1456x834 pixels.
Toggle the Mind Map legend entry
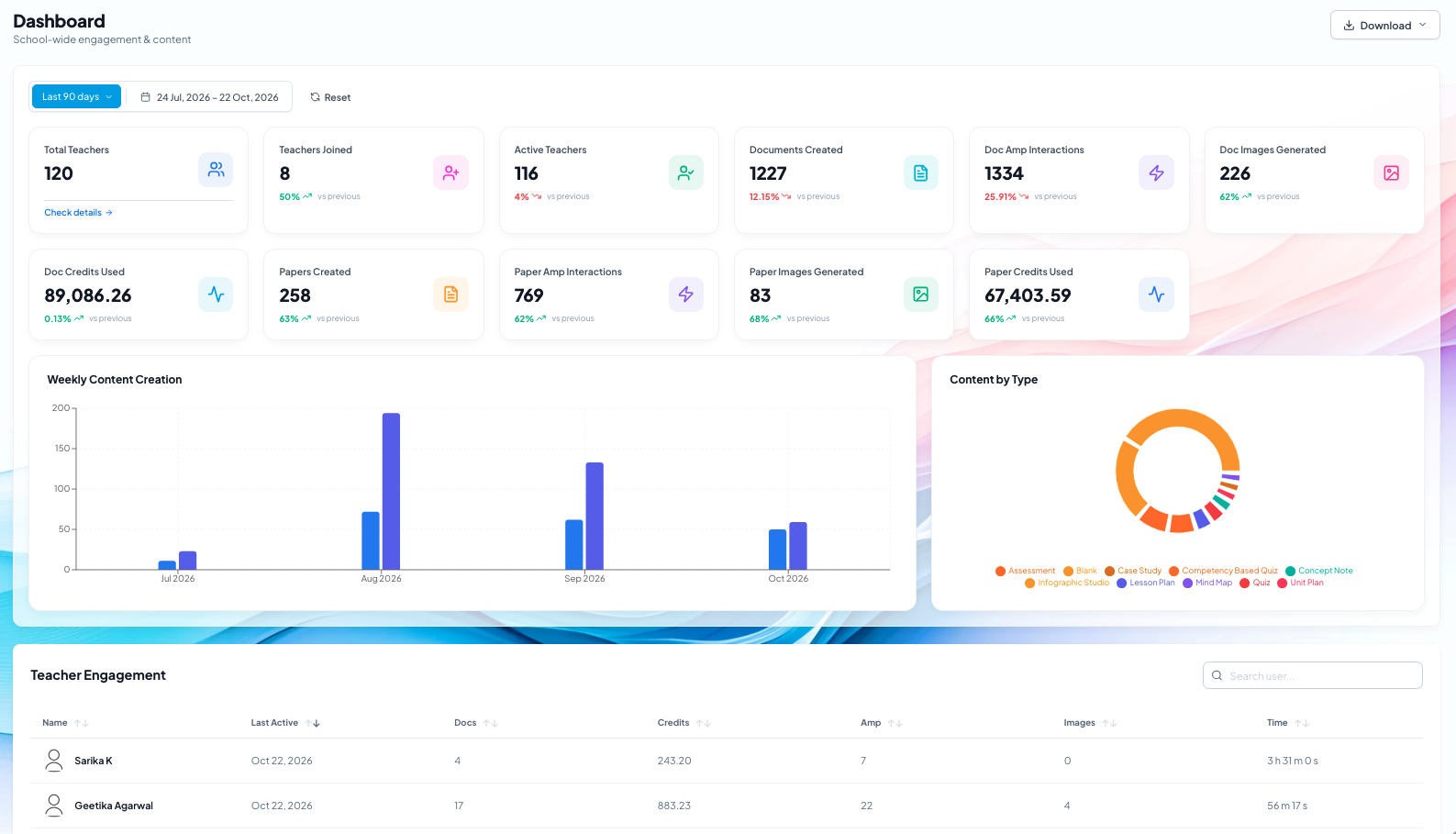1207,583
